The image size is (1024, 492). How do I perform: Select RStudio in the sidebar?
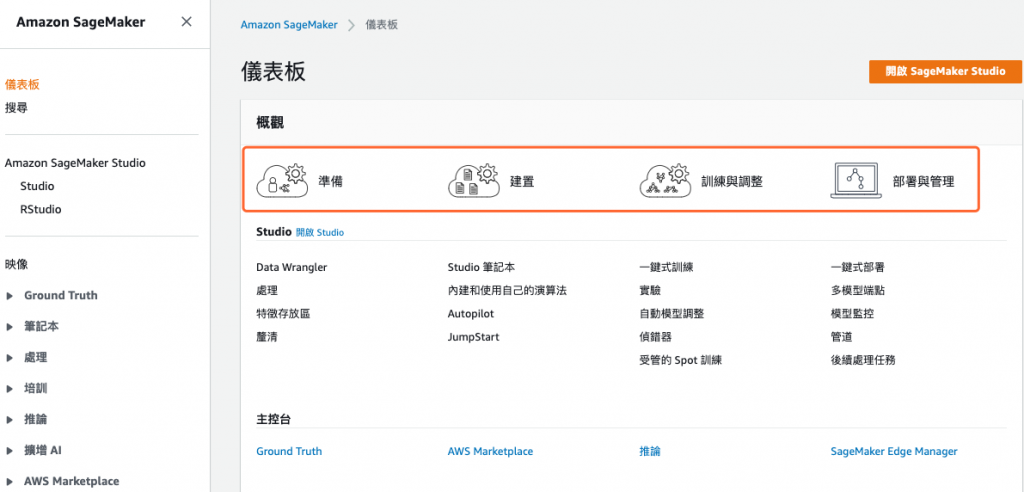(x=40, y=210)
